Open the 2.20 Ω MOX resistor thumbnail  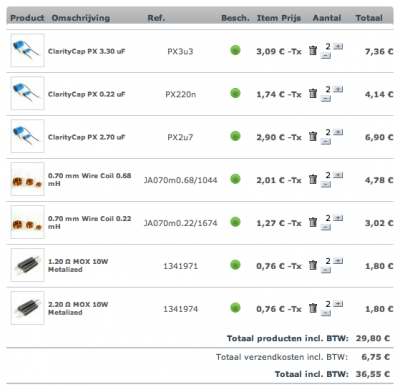point(27,308)
